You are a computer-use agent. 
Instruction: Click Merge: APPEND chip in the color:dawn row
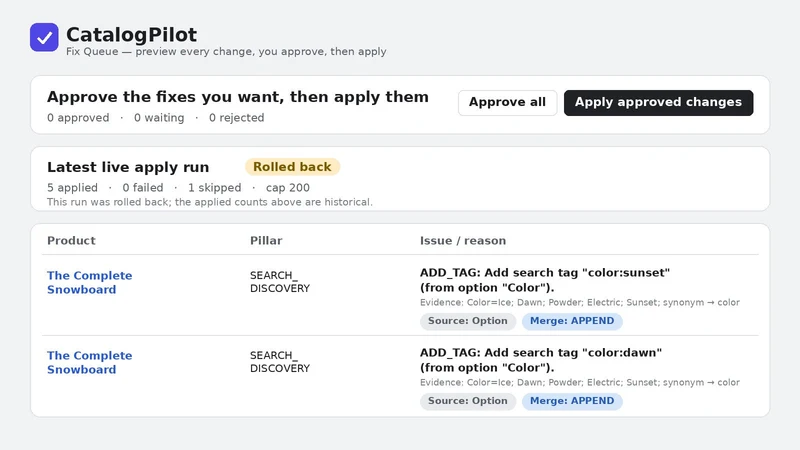coord(572,401)
